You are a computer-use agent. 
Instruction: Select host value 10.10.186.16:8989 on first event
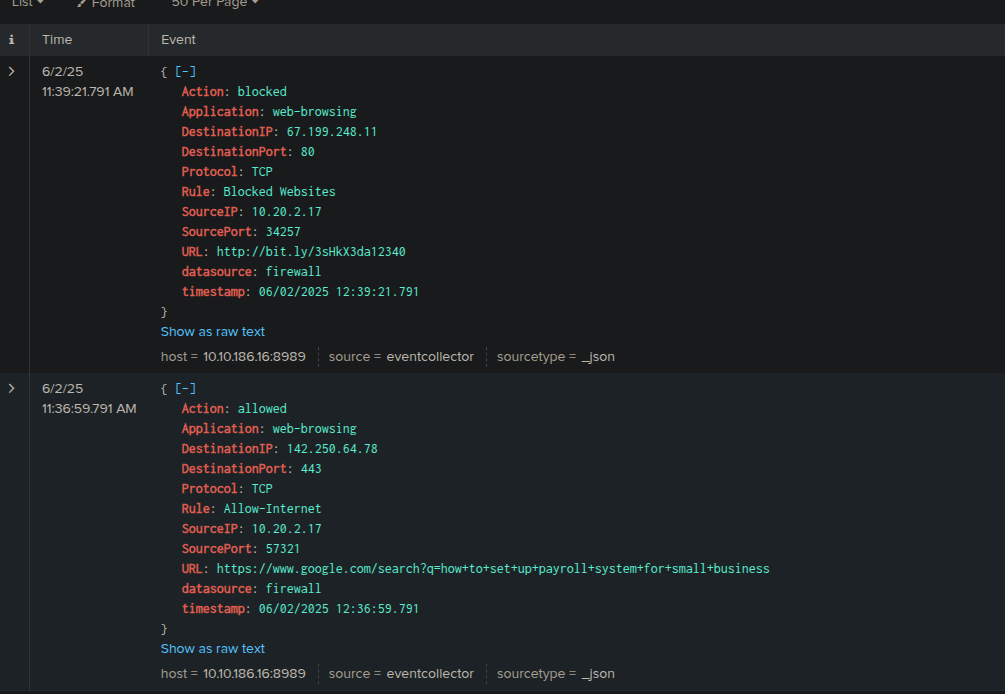coord(251,356)
